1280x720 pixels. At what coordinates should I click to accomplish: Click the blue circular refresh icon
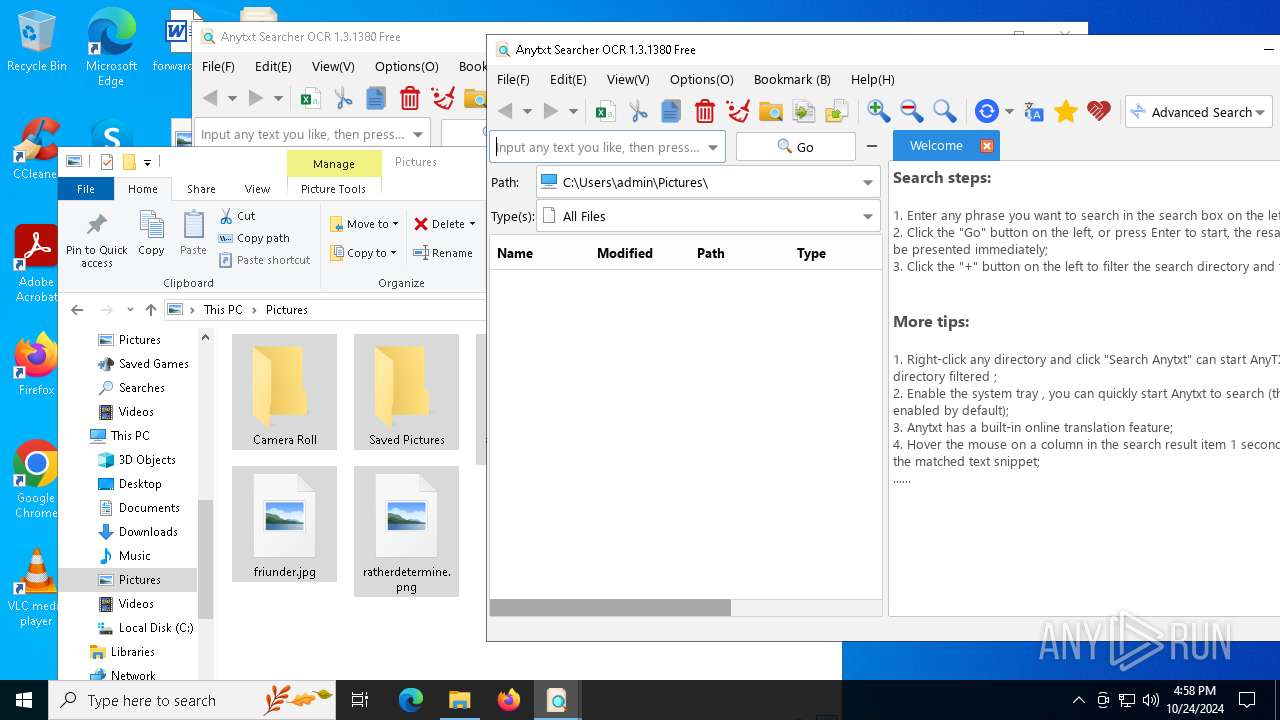[x=986, y=111]
